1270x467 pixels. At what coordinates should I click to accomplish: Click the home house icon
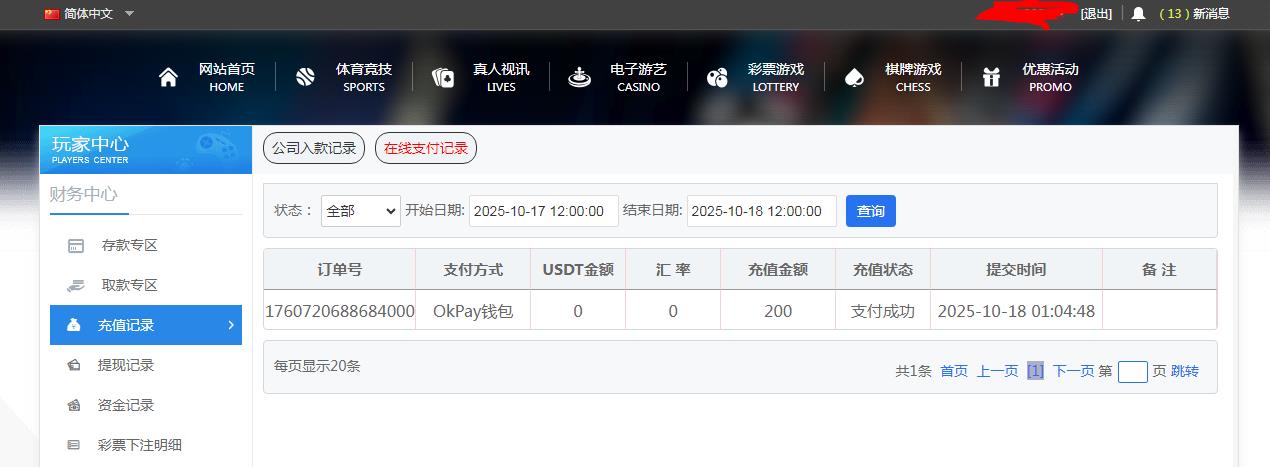(x=168, y=78)
